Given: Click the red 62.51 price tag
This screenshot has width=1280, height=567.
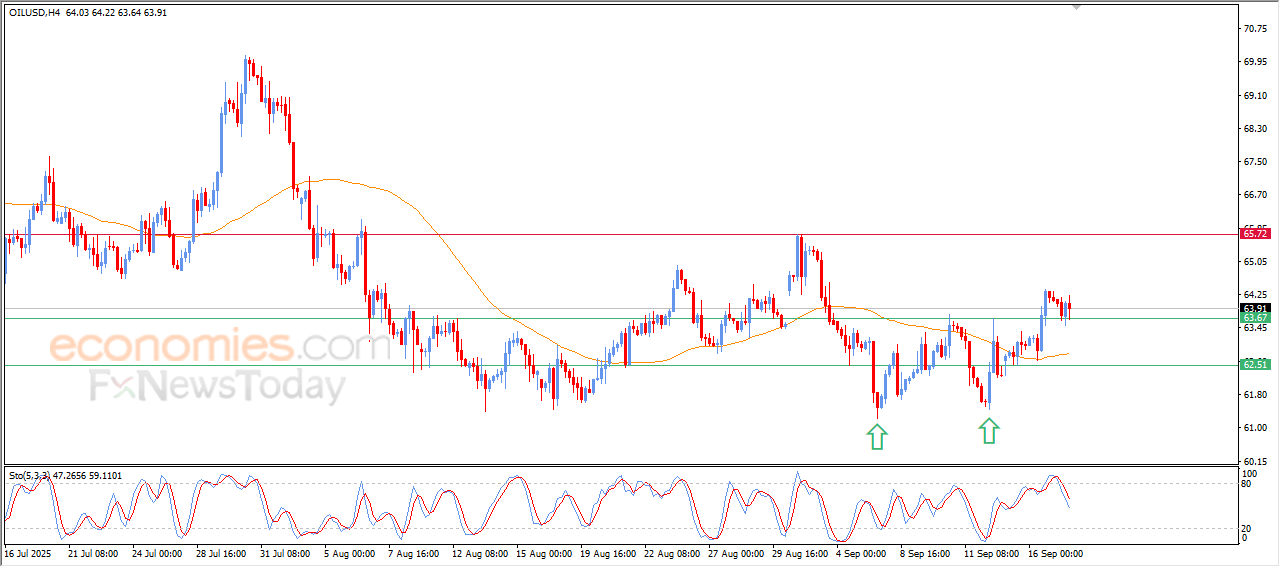Looking at the screenshot, I should pos(1255,365).
